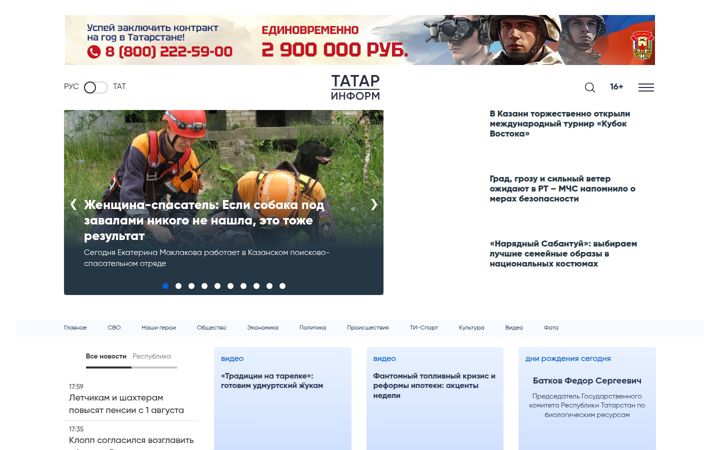Toggle the РУС/ТАТ language switch
720x450 pixels.
click(96, 87)
